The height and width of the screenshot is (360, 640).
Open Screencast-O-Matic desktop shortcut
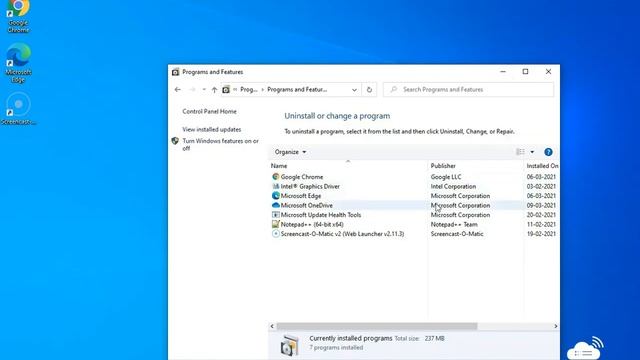pos(18,108)
